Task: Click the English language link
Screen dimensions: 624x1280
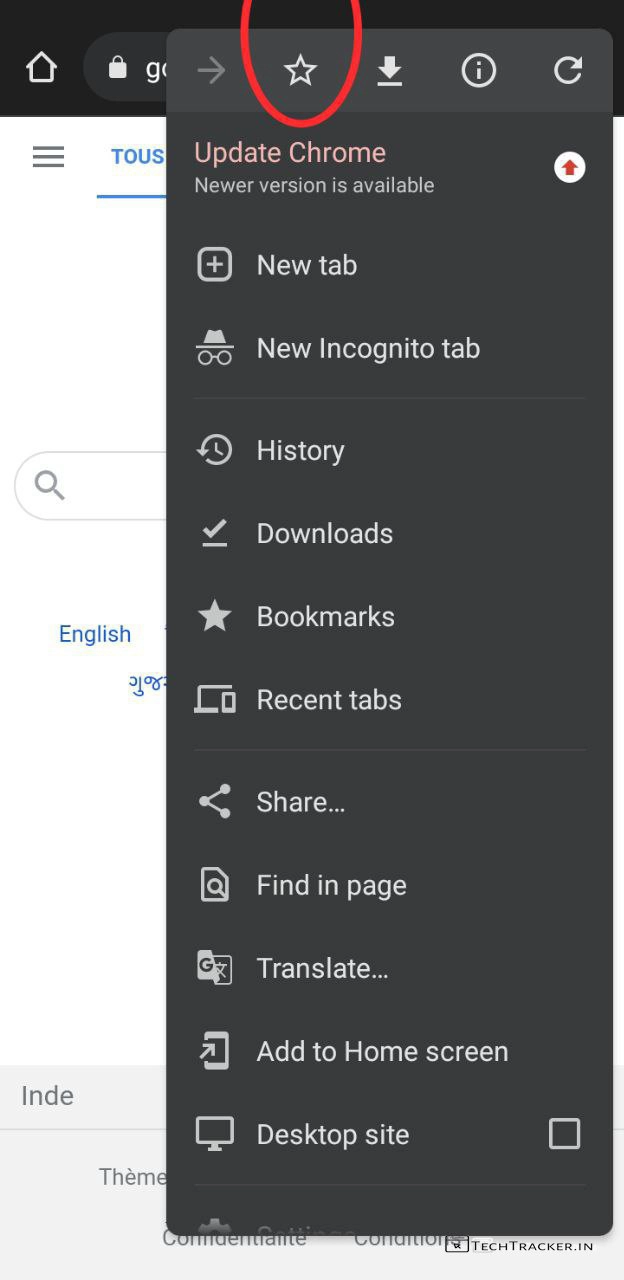Action: (x=95, y=634)
